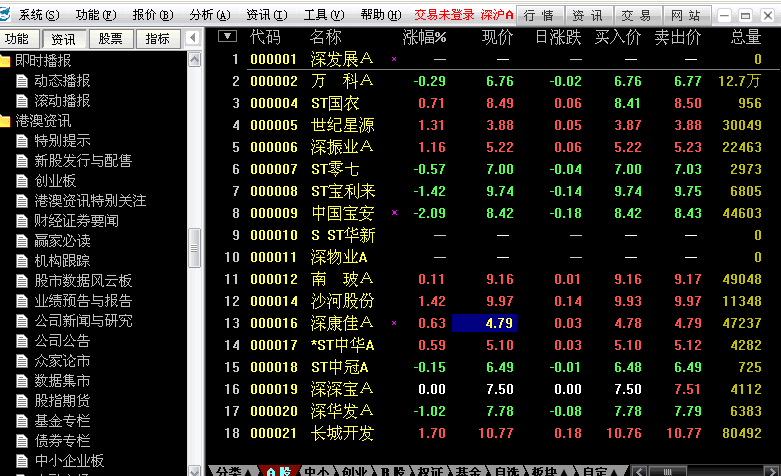Click the 行情 button in title bar
Image resolution: width=781 pixels, height=476 pixels.
tap(539, 16)
